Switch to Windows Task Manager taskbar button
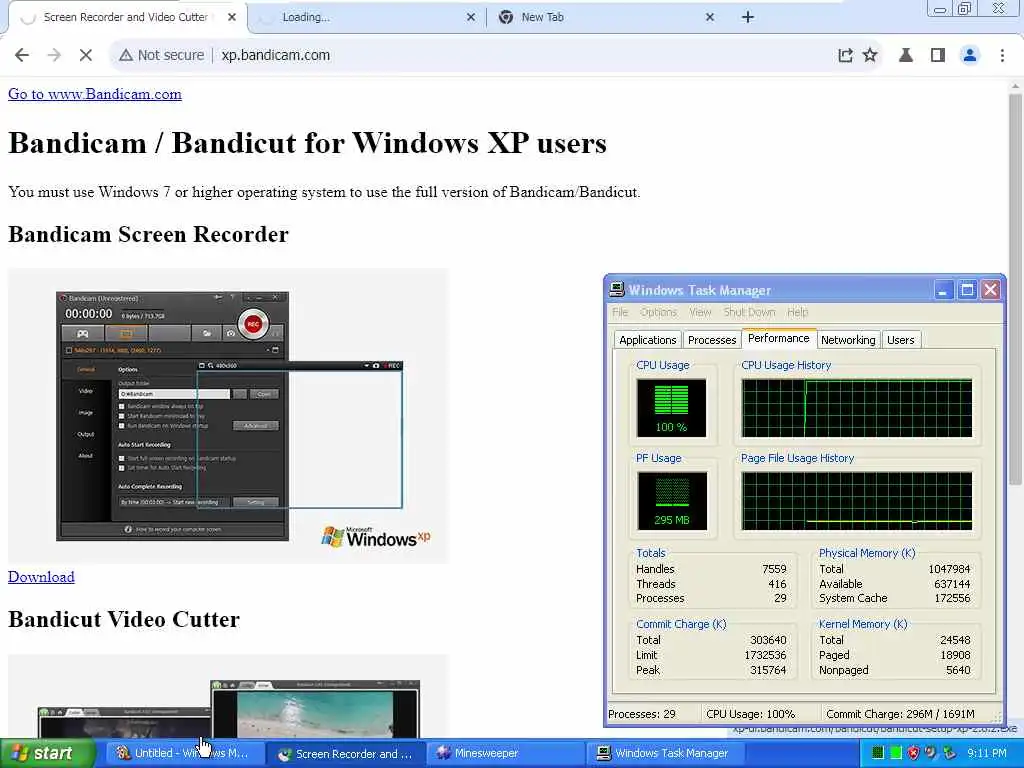 [x=667, y=754]
